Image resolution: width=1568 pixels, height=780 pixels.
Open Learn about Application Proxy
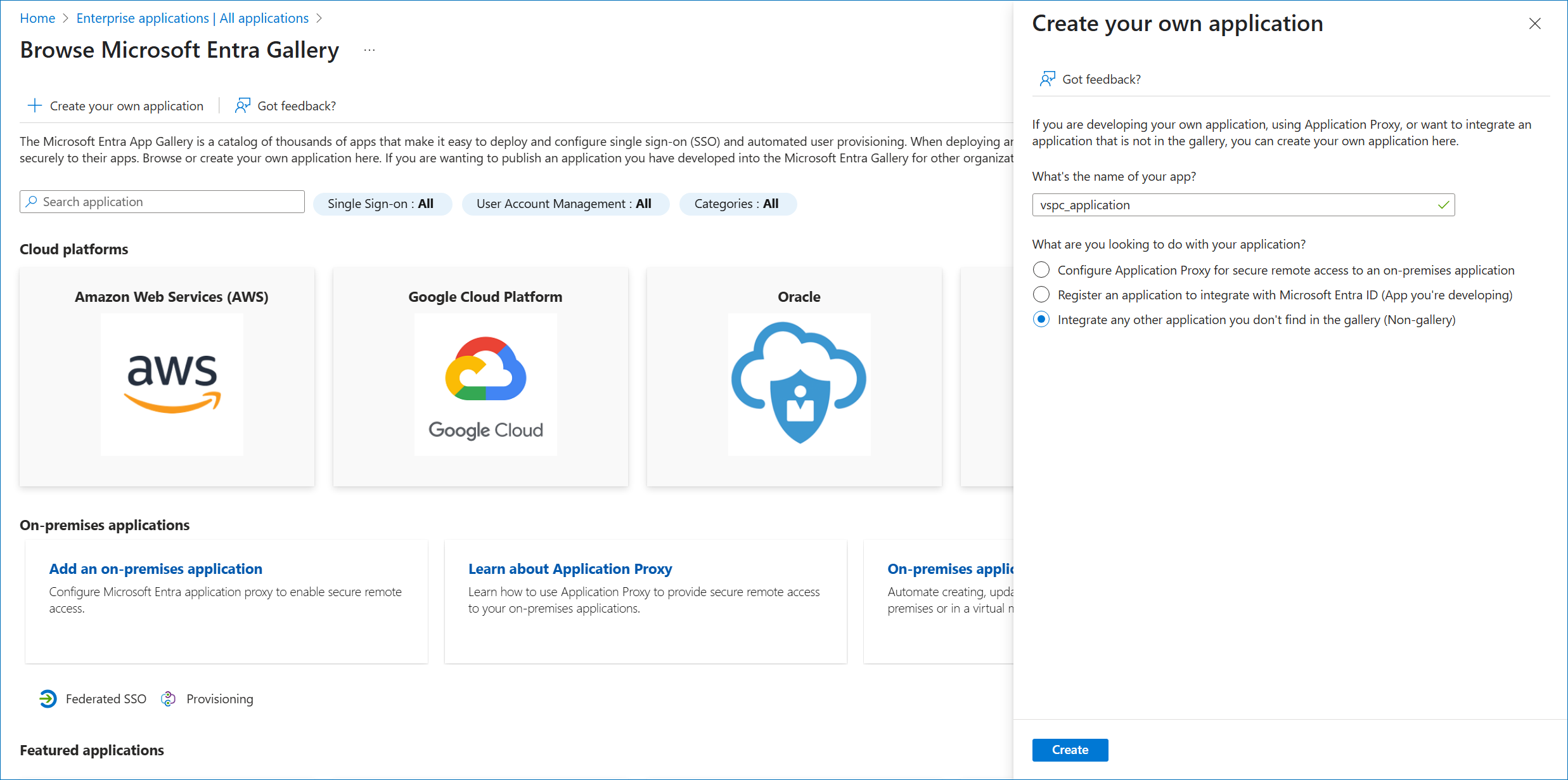[570, 569]
